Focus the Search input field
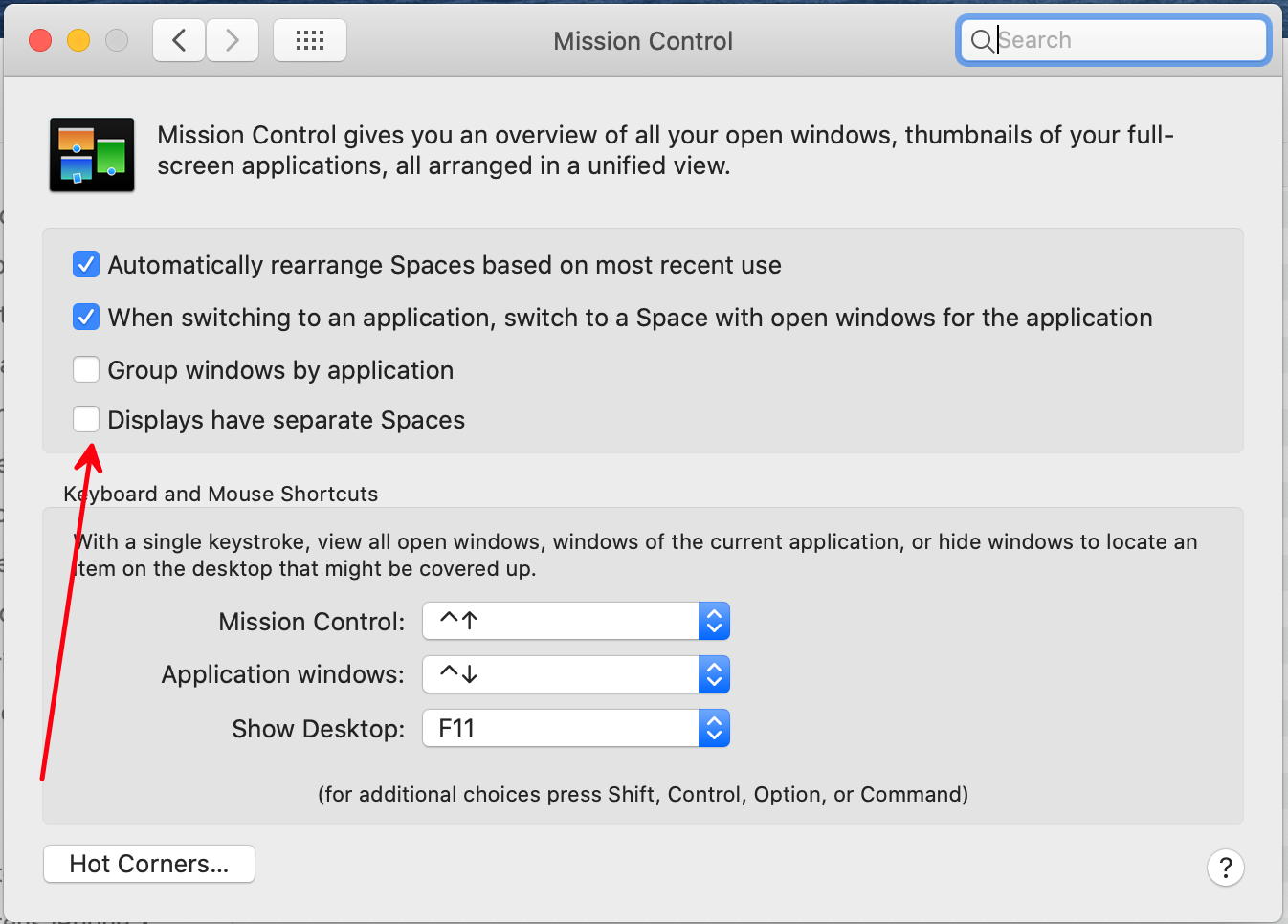The height and width of the screenshot is (924, 1288). (1114, 40)
